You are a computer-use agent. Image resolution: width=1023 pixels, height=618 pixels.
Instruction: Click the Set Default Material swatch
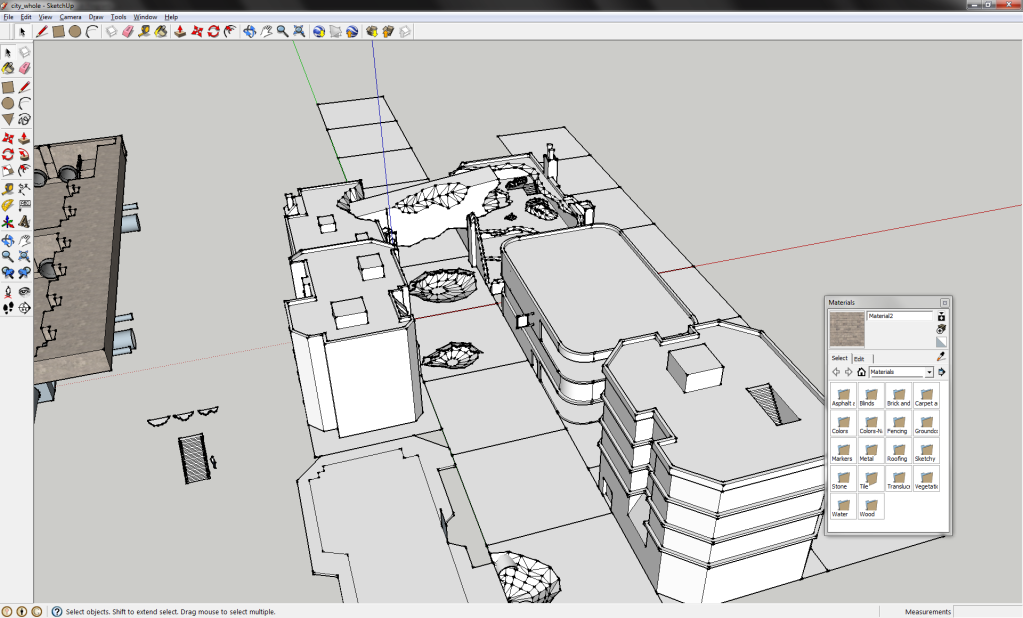[941, 342]
